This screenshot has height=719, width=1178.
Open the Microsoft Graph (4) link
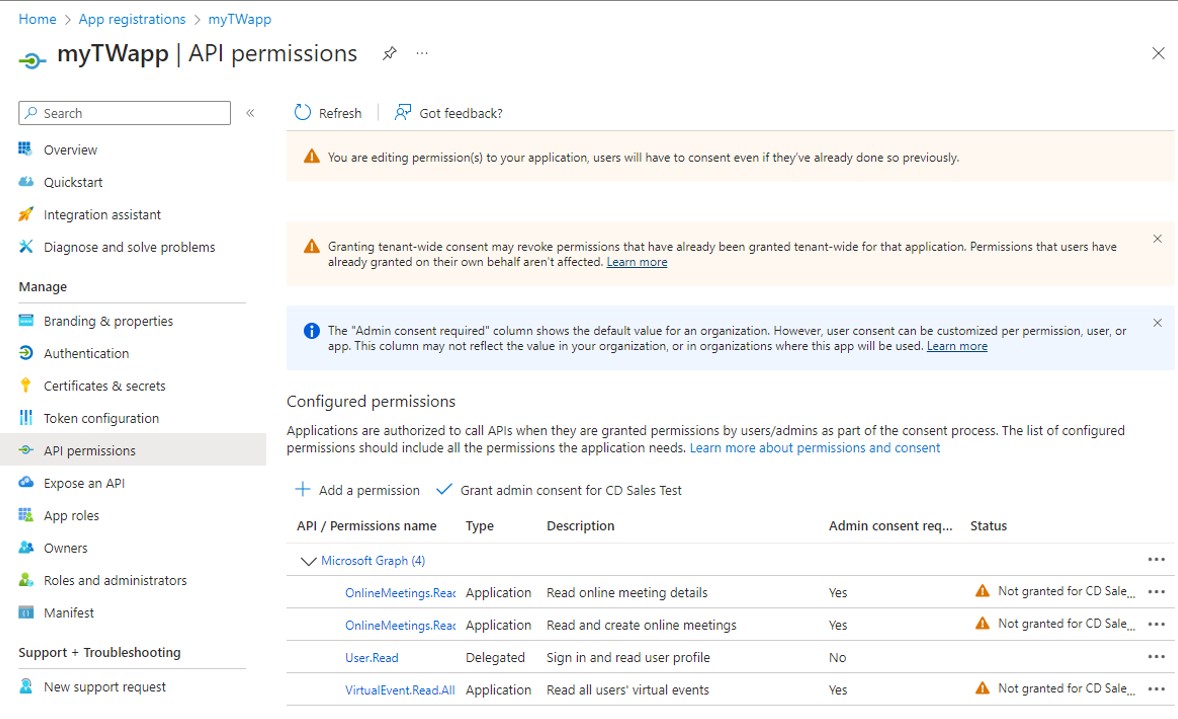[x=373, y=560]
